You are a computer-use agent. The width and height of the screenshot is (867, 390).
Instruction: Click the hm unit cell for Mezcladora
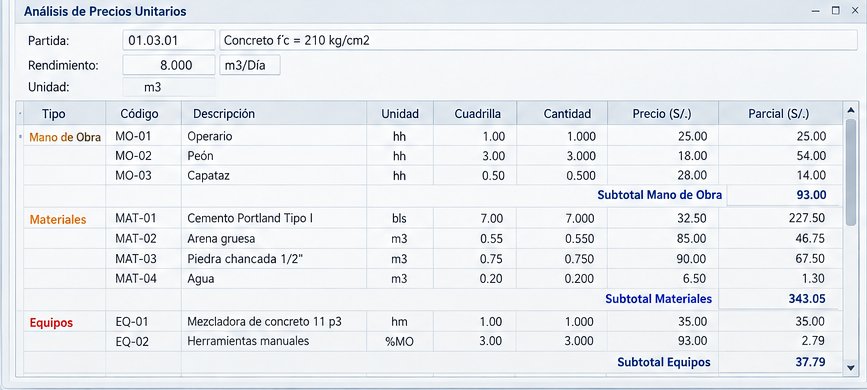coord(400,321)
